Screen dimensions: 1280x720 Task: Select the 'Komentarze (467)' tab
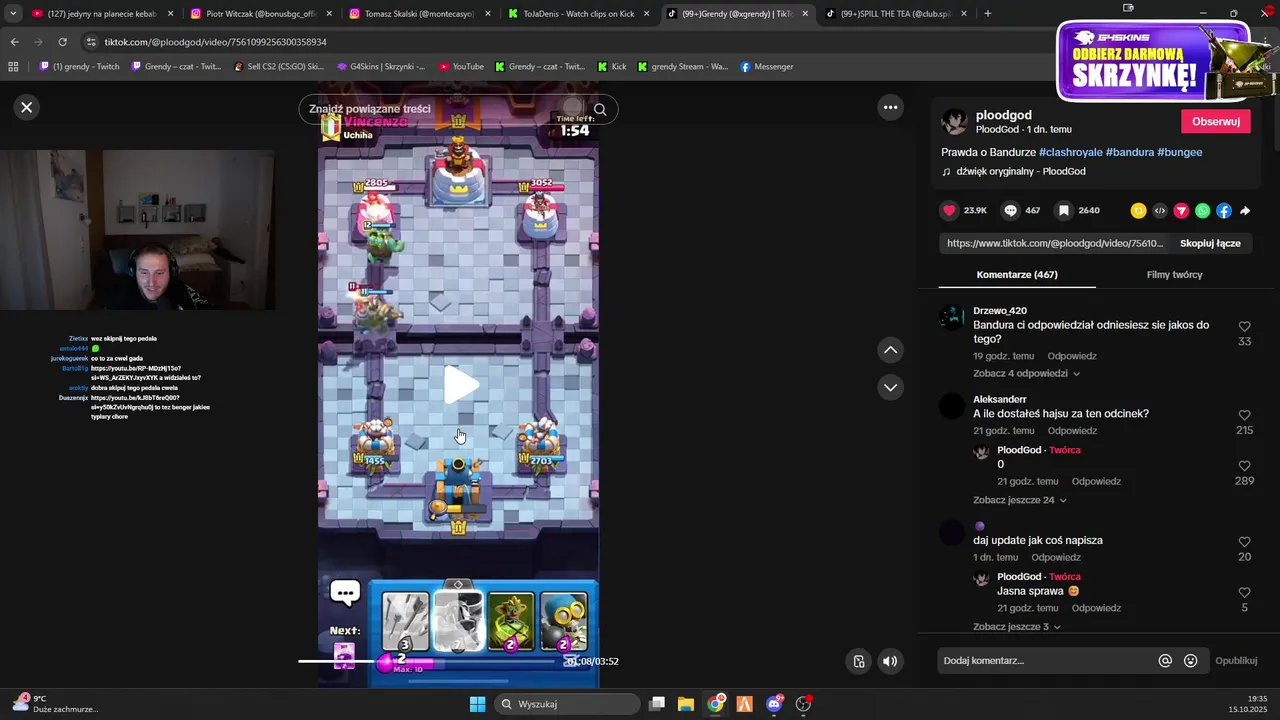[1017, 274]
